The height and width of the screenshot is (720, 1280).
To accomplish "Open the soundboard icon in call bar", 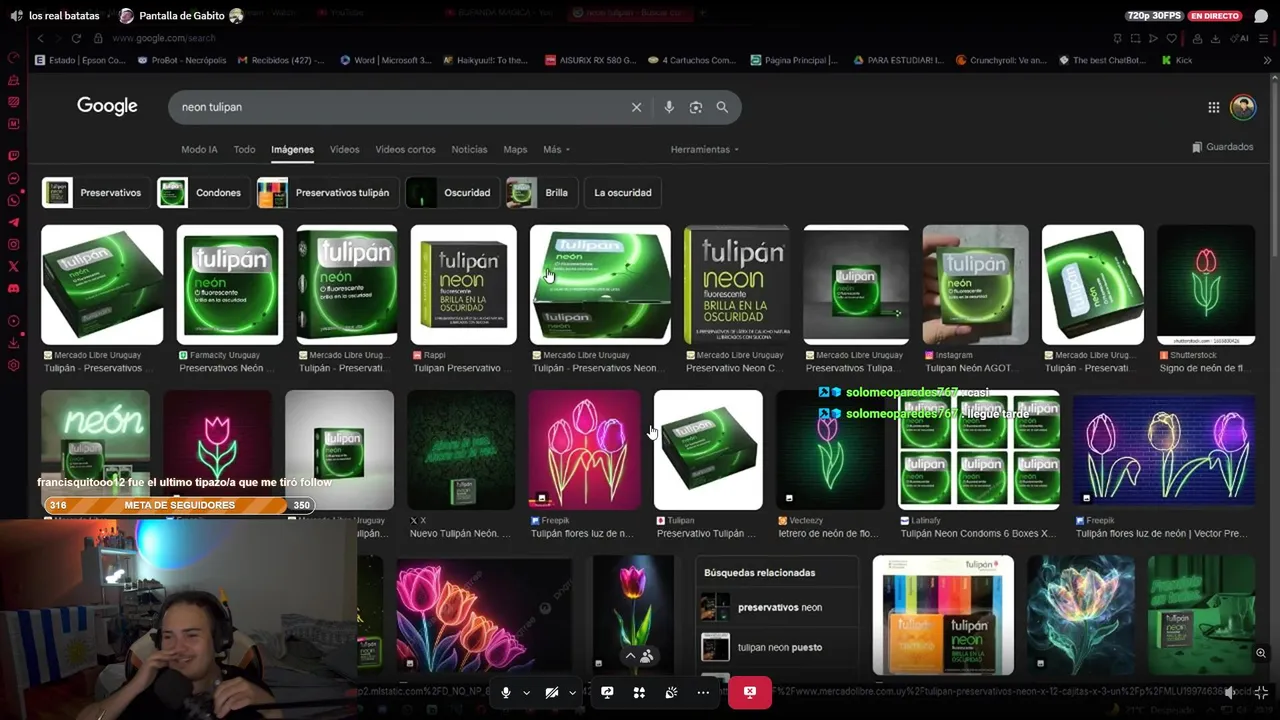I will tap(671, 692).
